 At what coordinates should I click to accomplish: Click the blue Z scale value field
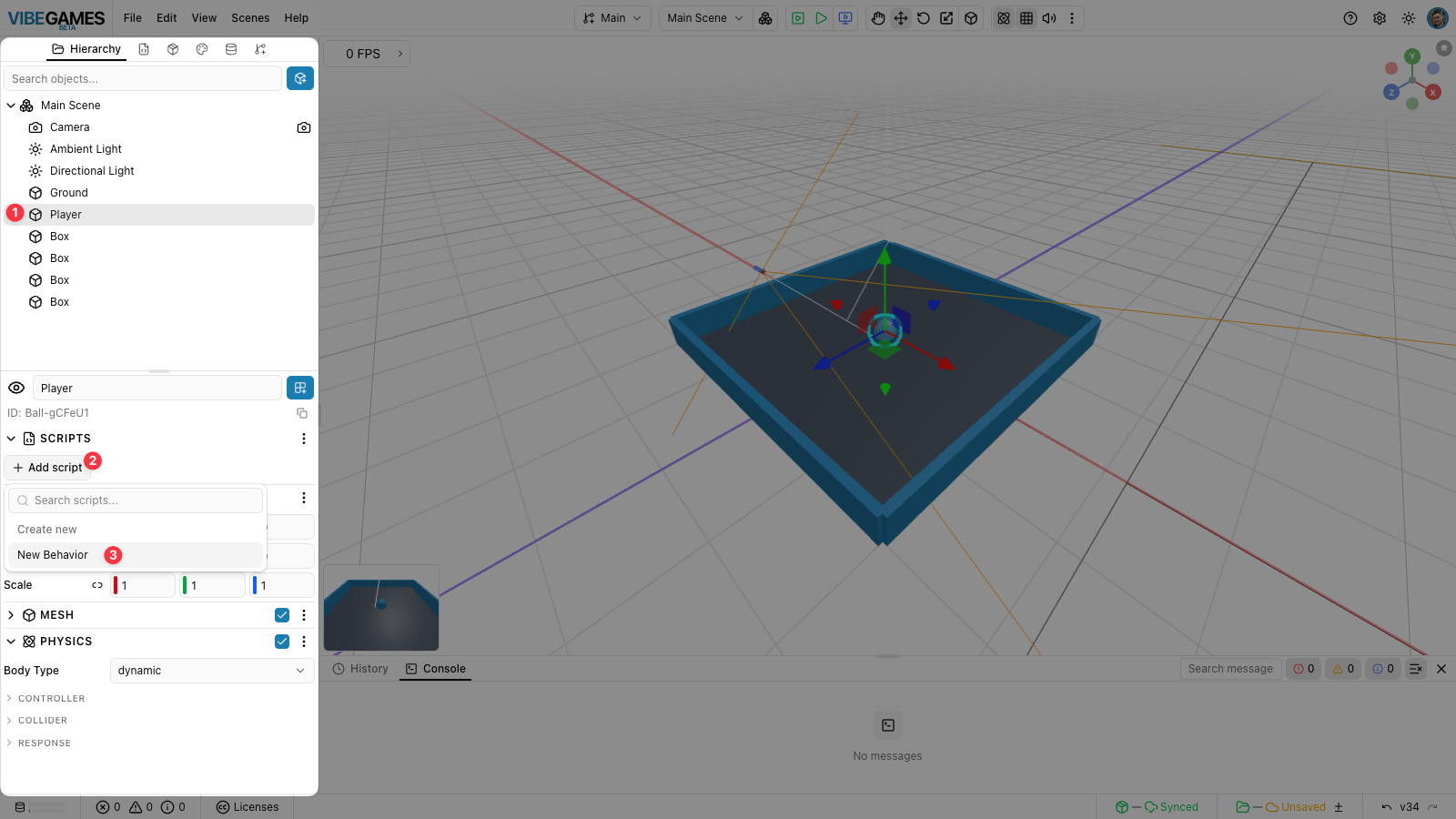tap(282, 585)
